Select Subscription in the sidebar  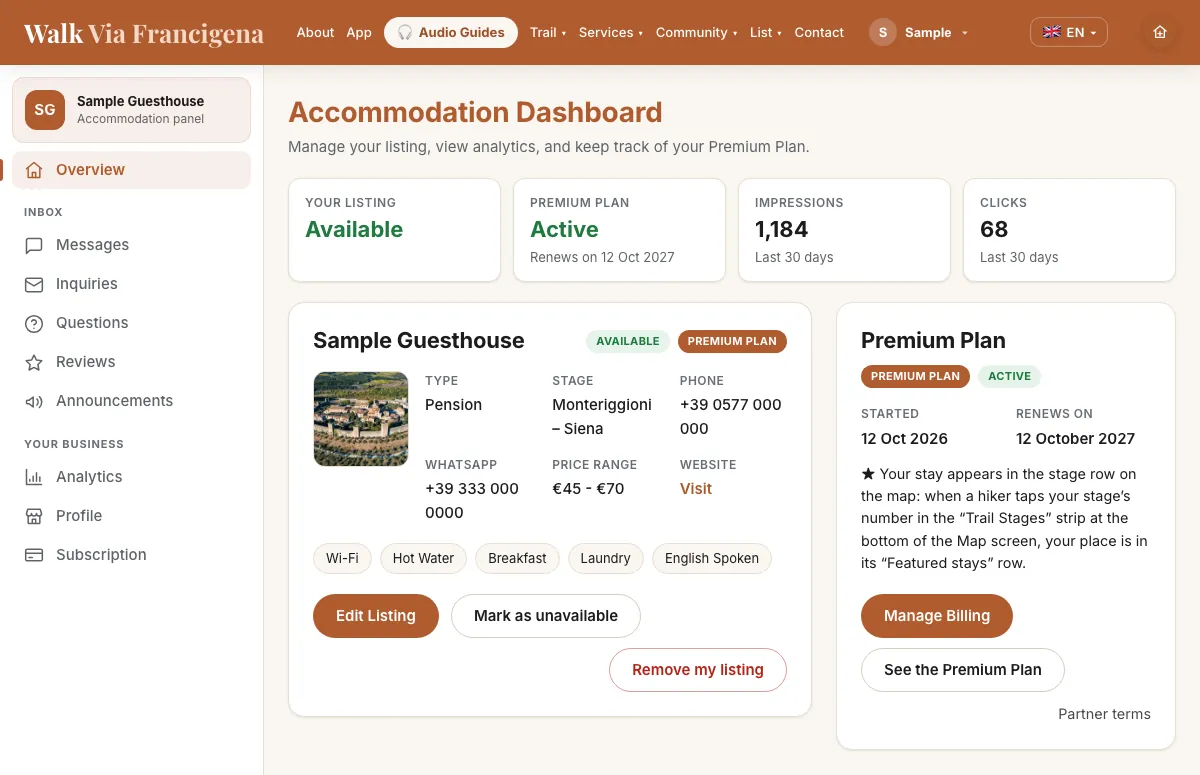pyautogui.click(x=131, y=555)
